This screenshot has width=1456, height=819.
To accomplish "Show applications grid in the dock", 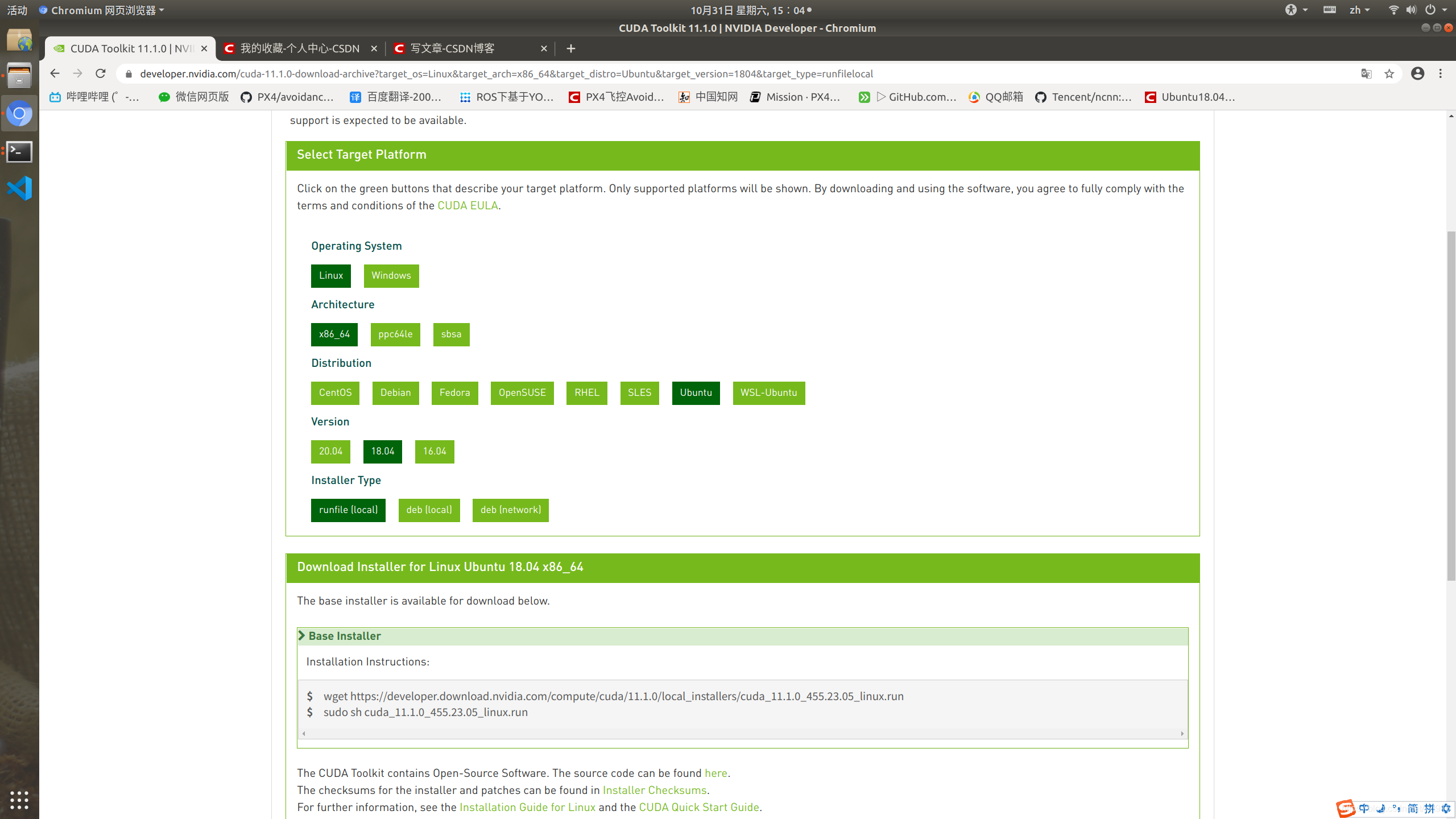I will (19, 800).
